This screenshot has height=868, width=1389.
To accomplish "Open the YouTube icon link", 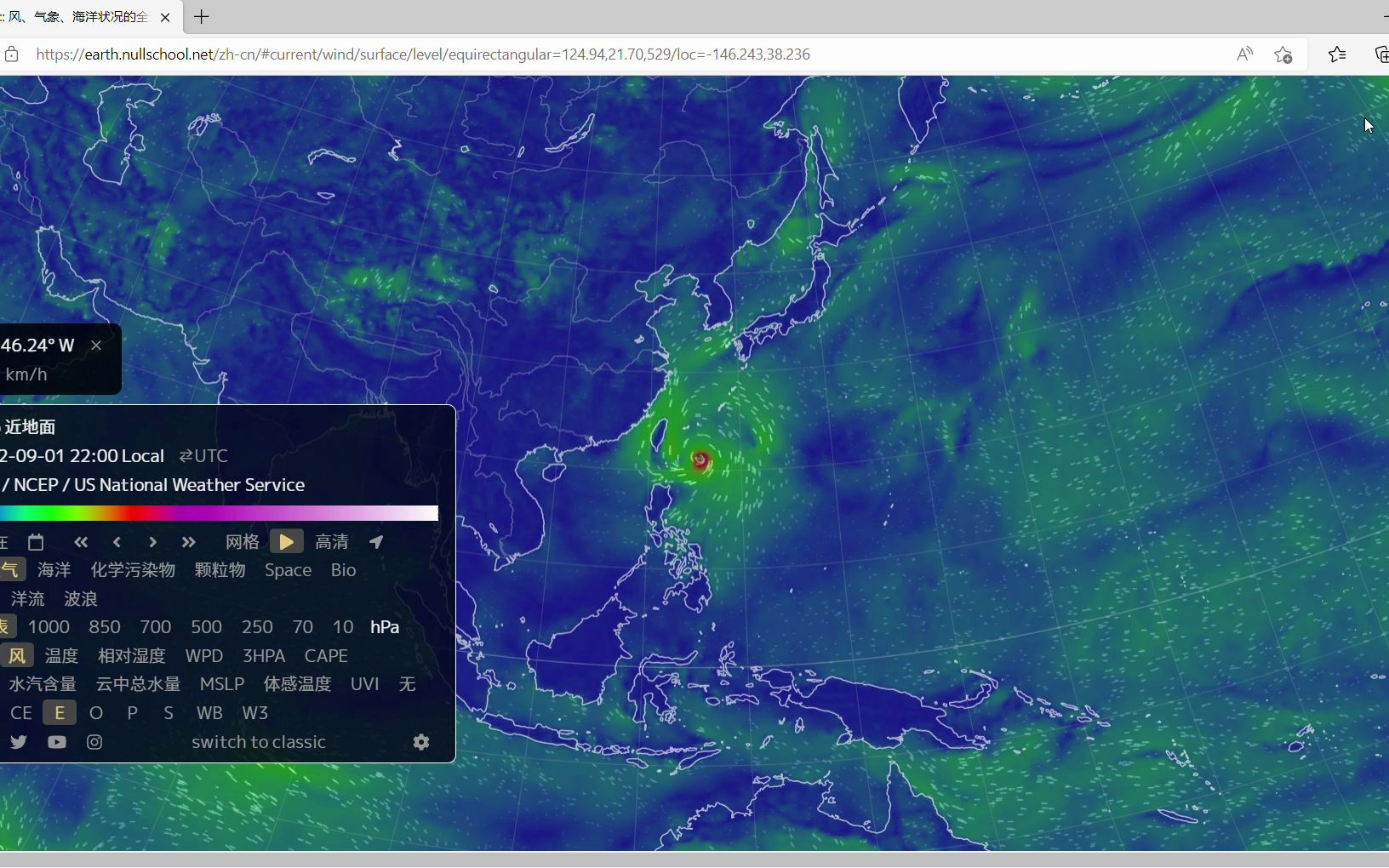I will pos(57,742).
